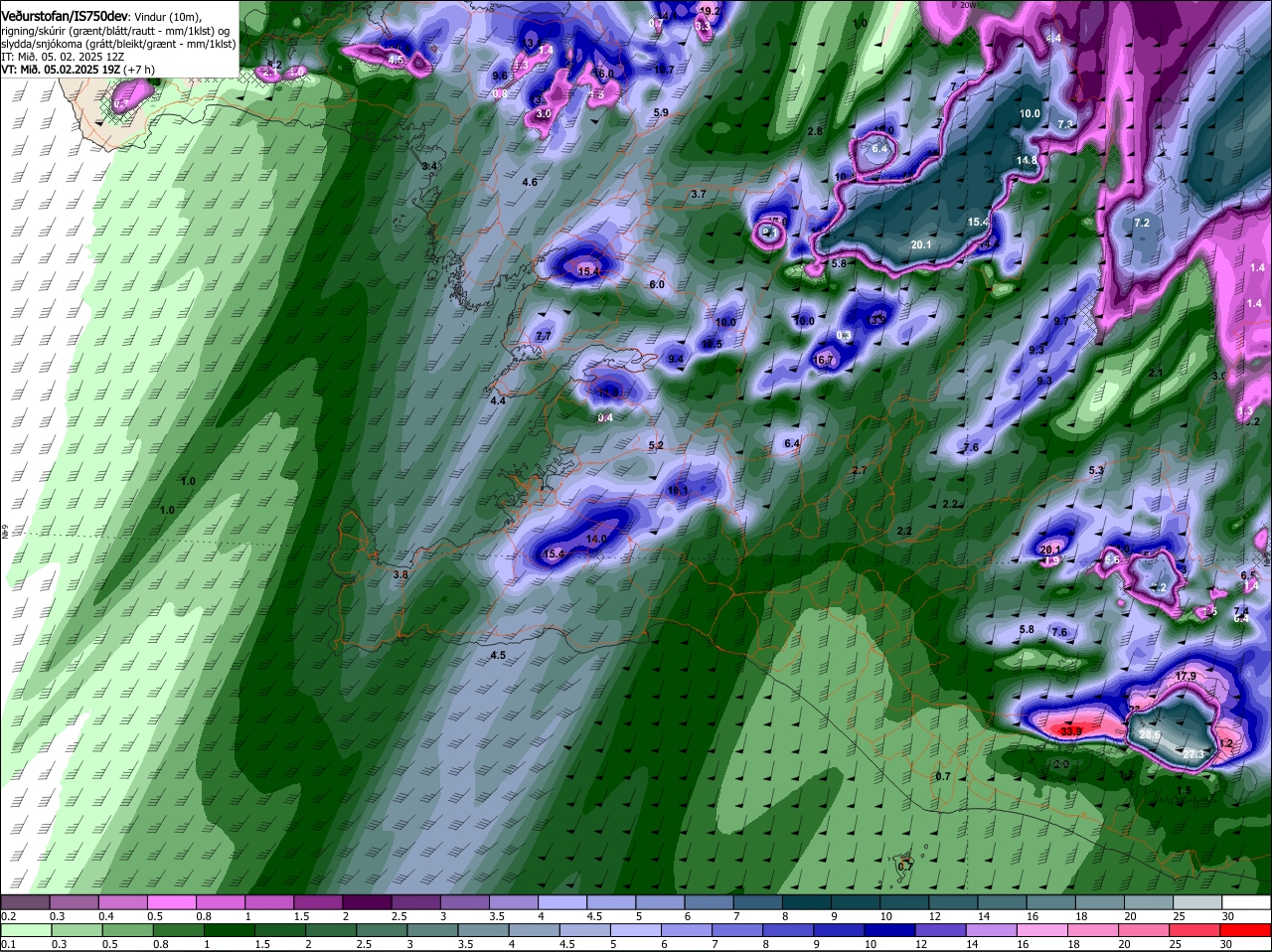This screenshot has width=1272, height=952.
Task: Select the light pink 16 swatch in the bottom legend row
Action: tap(1042, 930)
